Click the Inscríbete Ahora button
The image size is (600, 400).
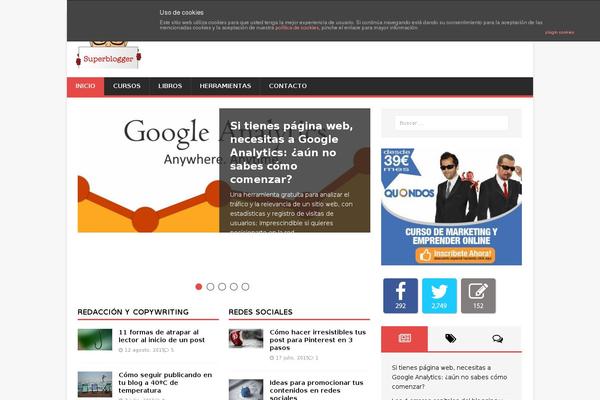(455, 255)
